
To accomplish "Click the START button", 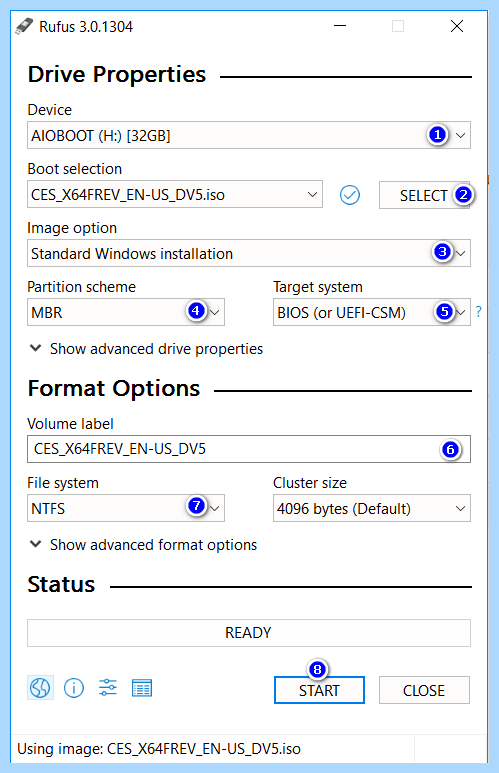I will 319,690.
